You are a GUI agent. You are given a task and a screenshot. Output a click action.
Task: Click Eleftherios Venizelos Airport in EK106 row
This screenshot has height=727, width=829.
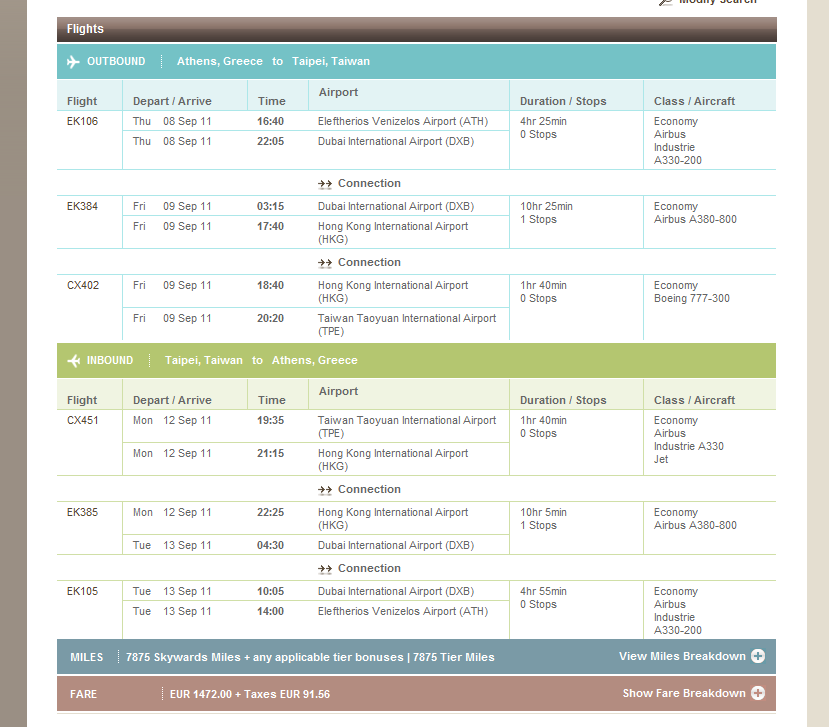pyautogui.click(x=403, y=121)
